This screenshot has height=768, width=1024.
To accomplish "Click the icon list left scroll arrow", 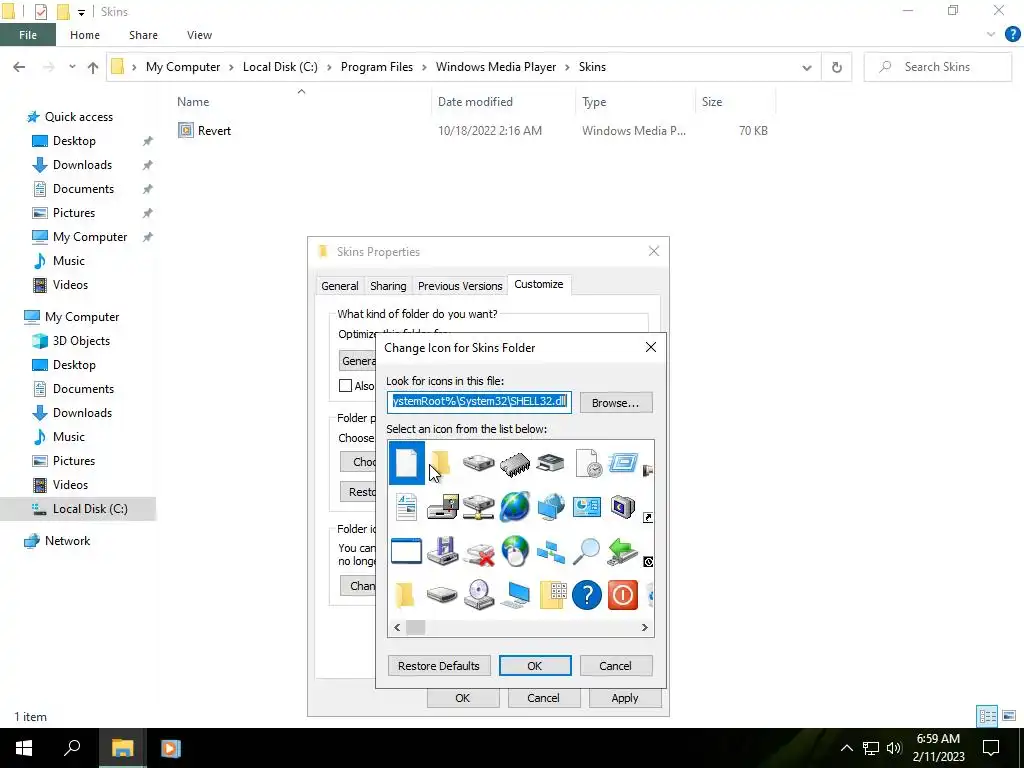I will (x=397, y=628).
